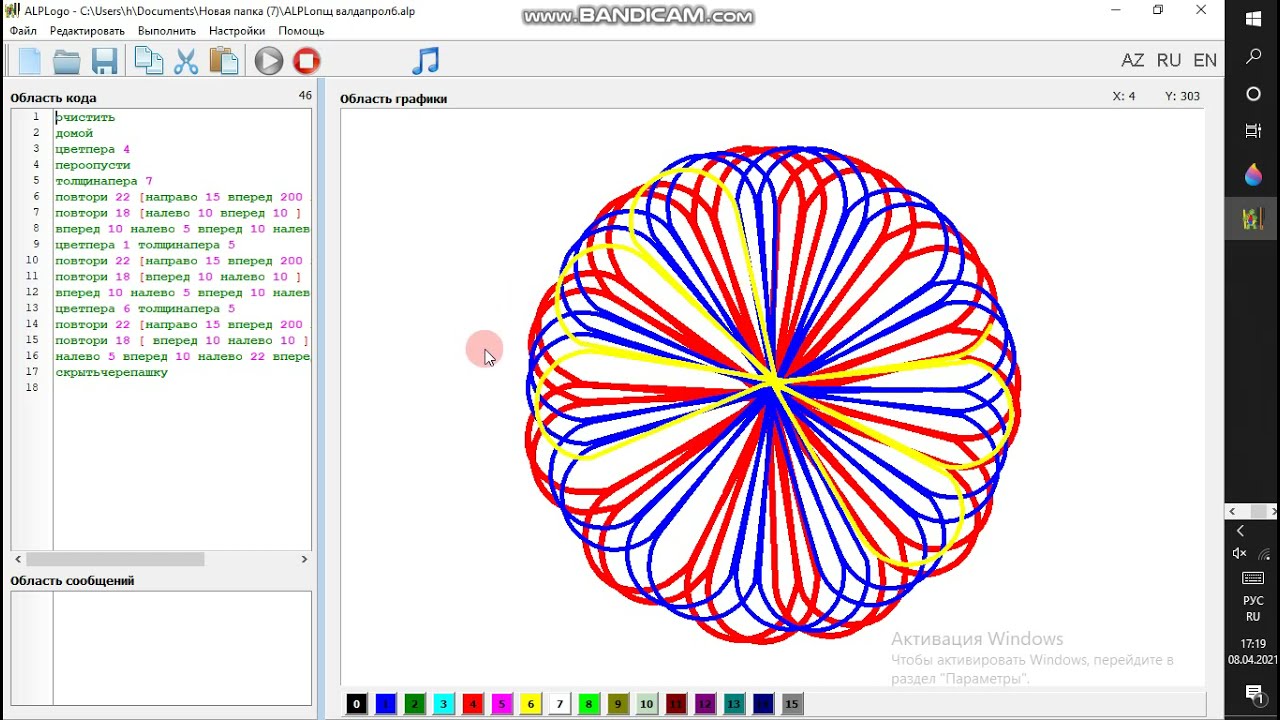Select color swatch 8 bright green
Screen dimensions: 1280x720
(x=589, y=704)
